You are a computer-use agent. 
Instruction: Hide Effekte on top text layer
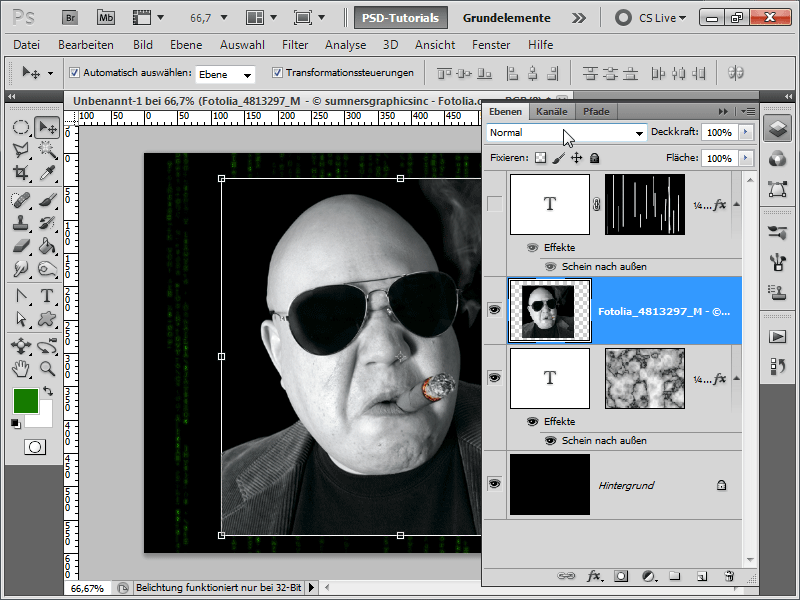tap(532, 247)
